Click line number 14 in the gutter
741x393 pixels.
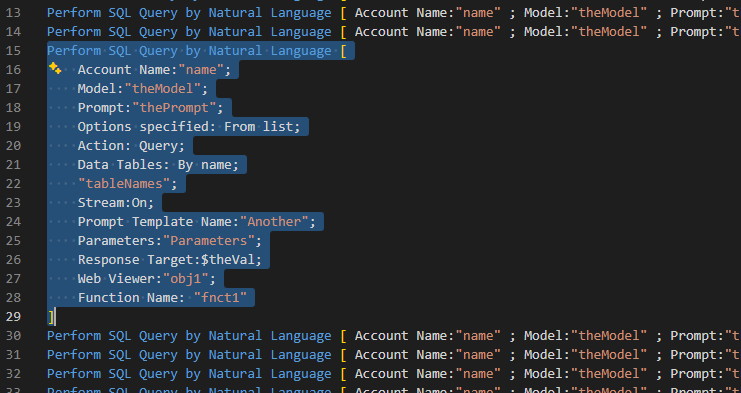pyautogui.click(x=13, y=32)
